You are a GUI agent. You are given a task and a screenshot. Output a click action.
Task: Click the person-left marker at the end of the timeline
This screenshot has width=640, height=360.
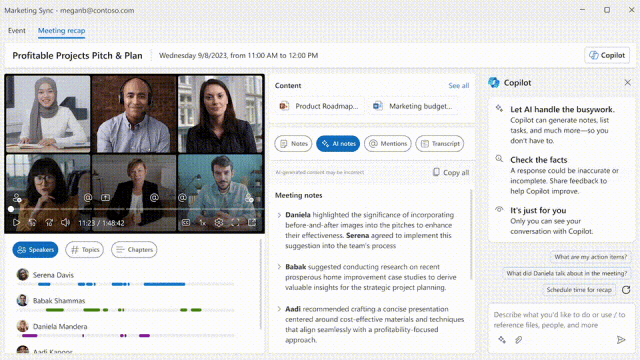point(249,198)
